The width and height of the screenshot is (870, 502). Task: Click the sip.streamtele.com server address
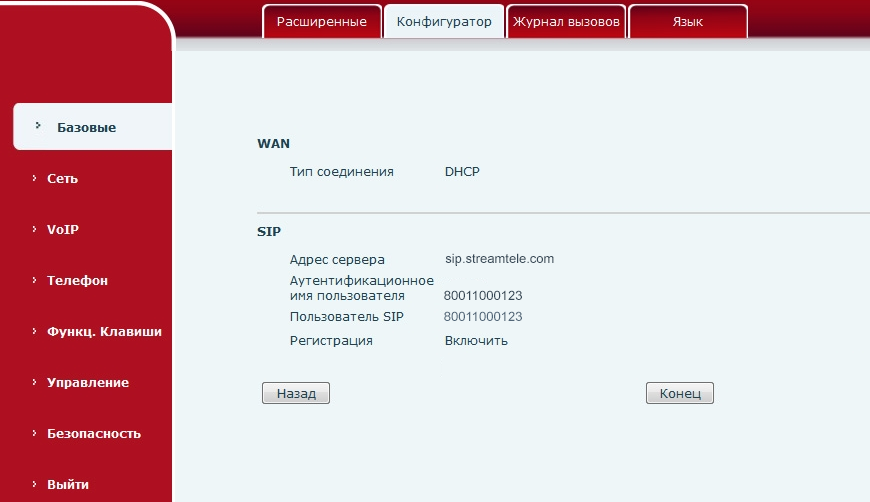(x=499, y=259)
